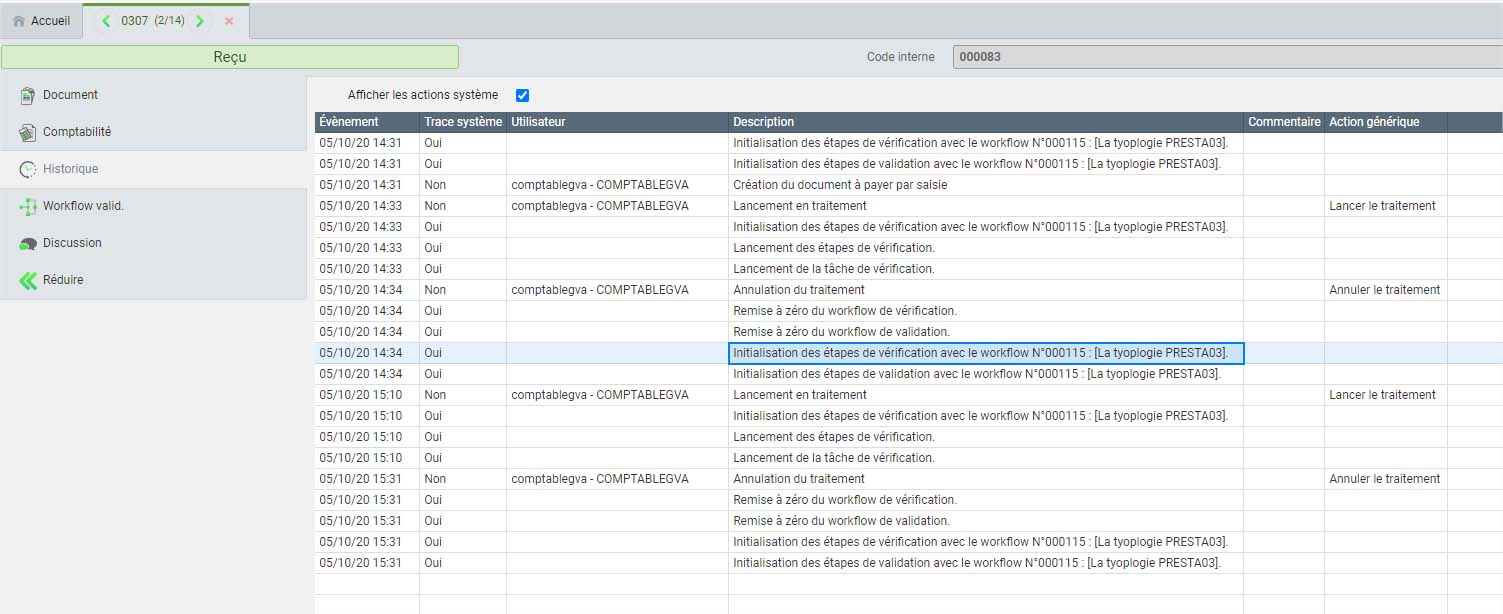Click 15:31 'Initialisation des étapes de vérification' description
Viewport: 1503px width, 614px height.
click(x=980, y=542)
